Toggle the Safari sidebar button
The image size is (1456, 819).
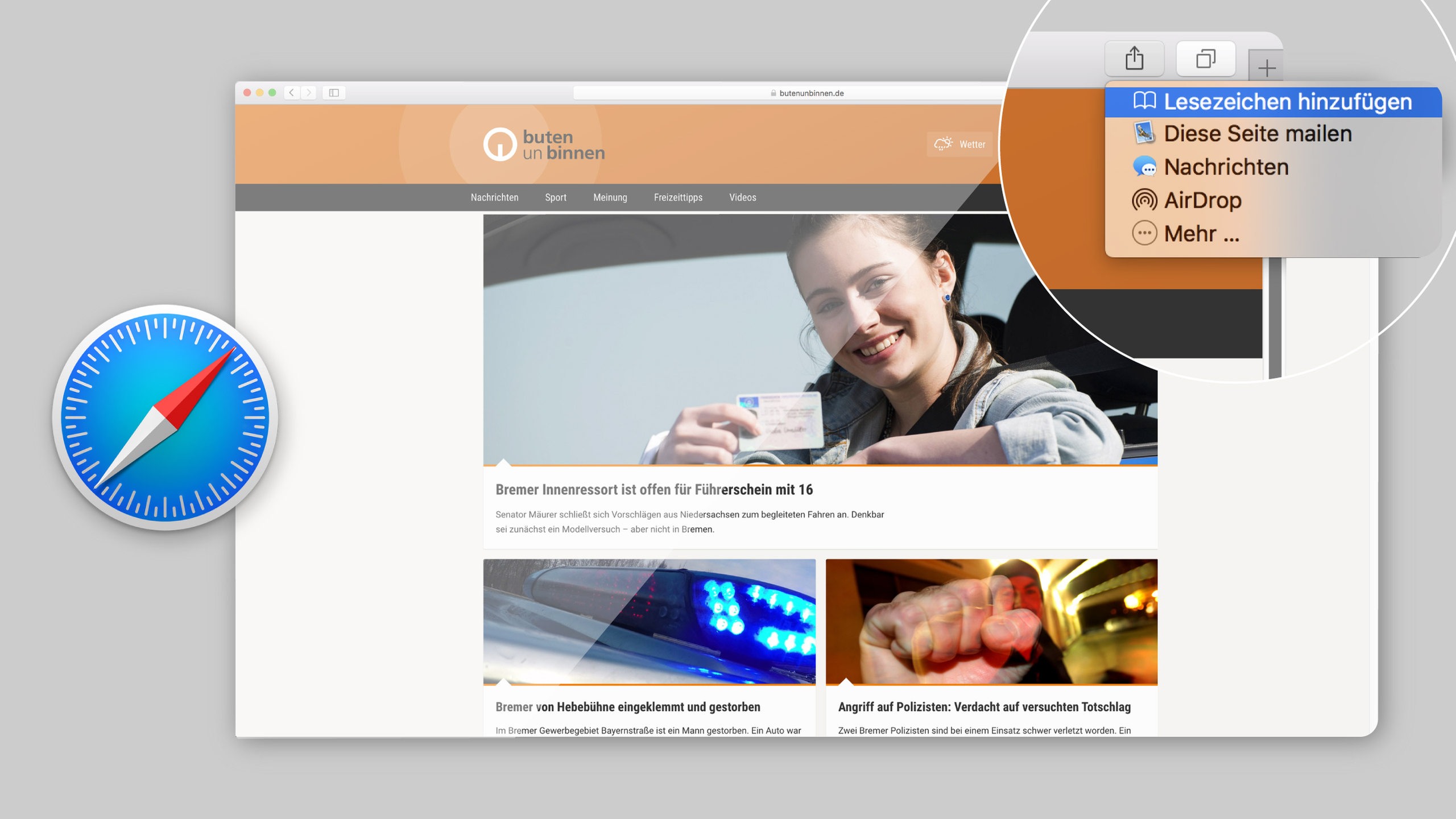(334, 93)
